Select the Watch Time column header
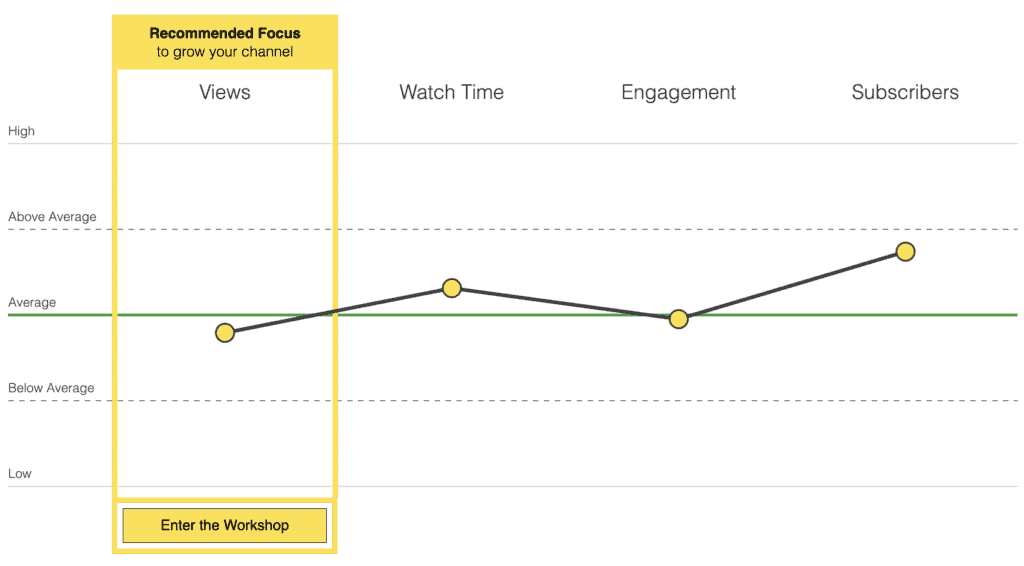Image resolution: width=1024 pixels, height=566 pixels. coord(451,92)
